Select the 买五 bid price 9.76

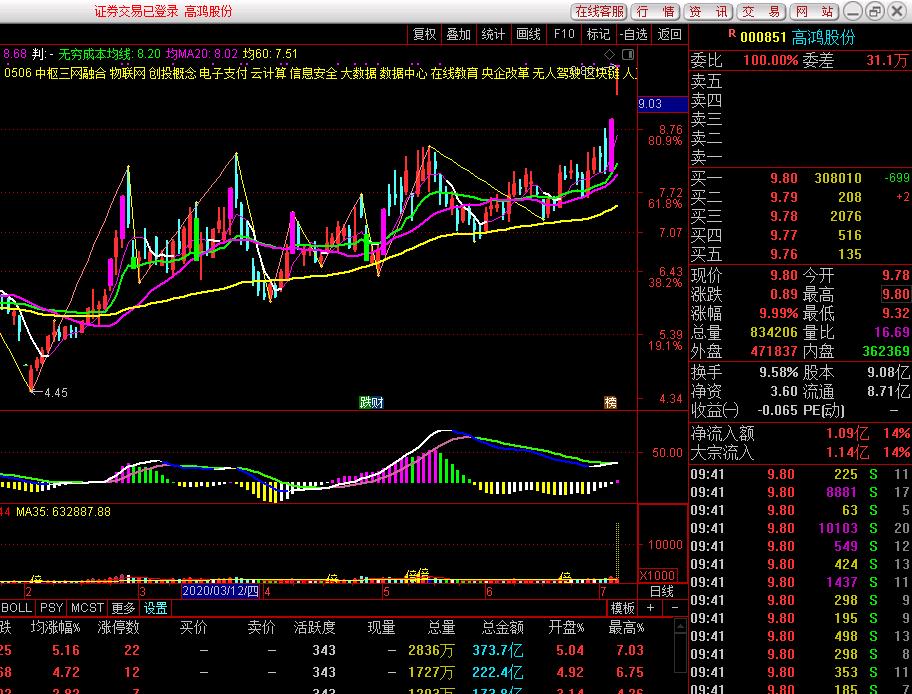783,254
